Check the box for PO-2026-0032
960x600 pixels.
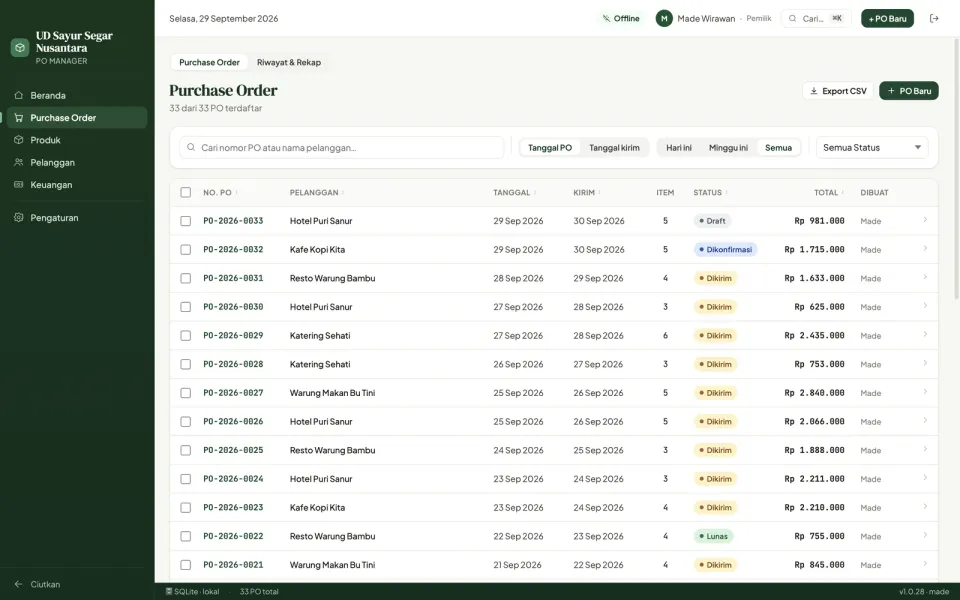186,250
